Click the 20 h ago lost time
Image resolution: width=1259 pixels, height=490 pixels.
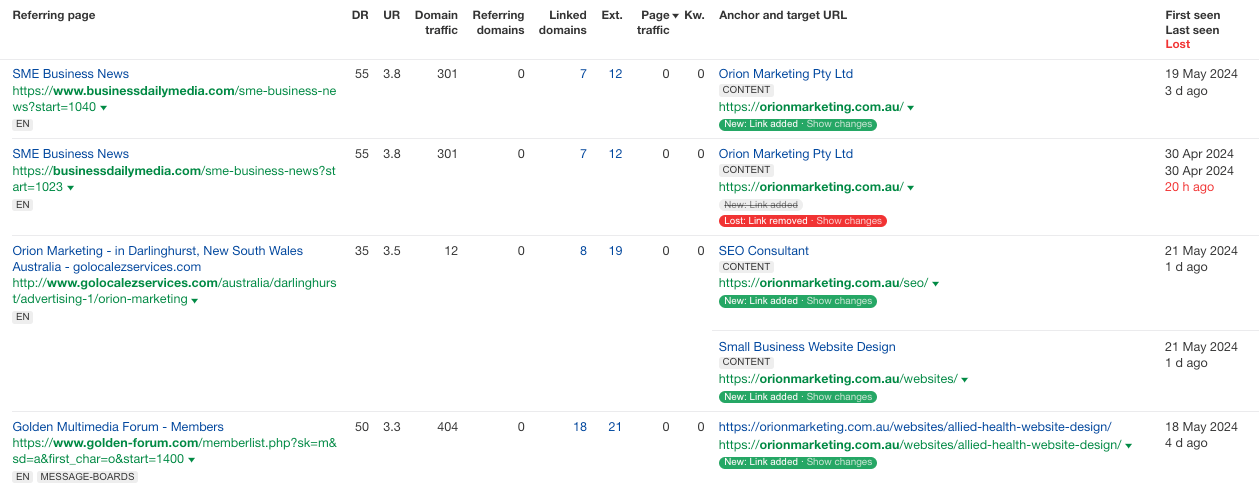pyautogui.click(x=1190, y=187)
